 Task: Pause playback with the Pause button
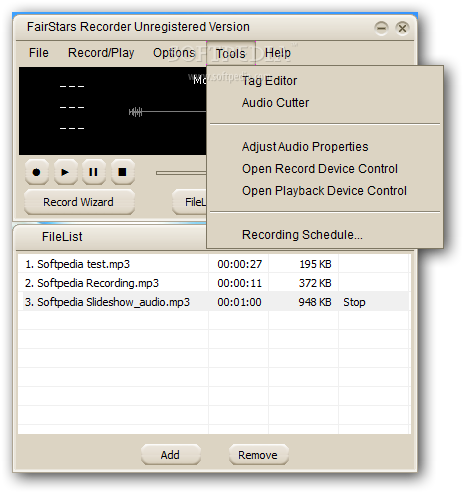(x=94, y=172)
